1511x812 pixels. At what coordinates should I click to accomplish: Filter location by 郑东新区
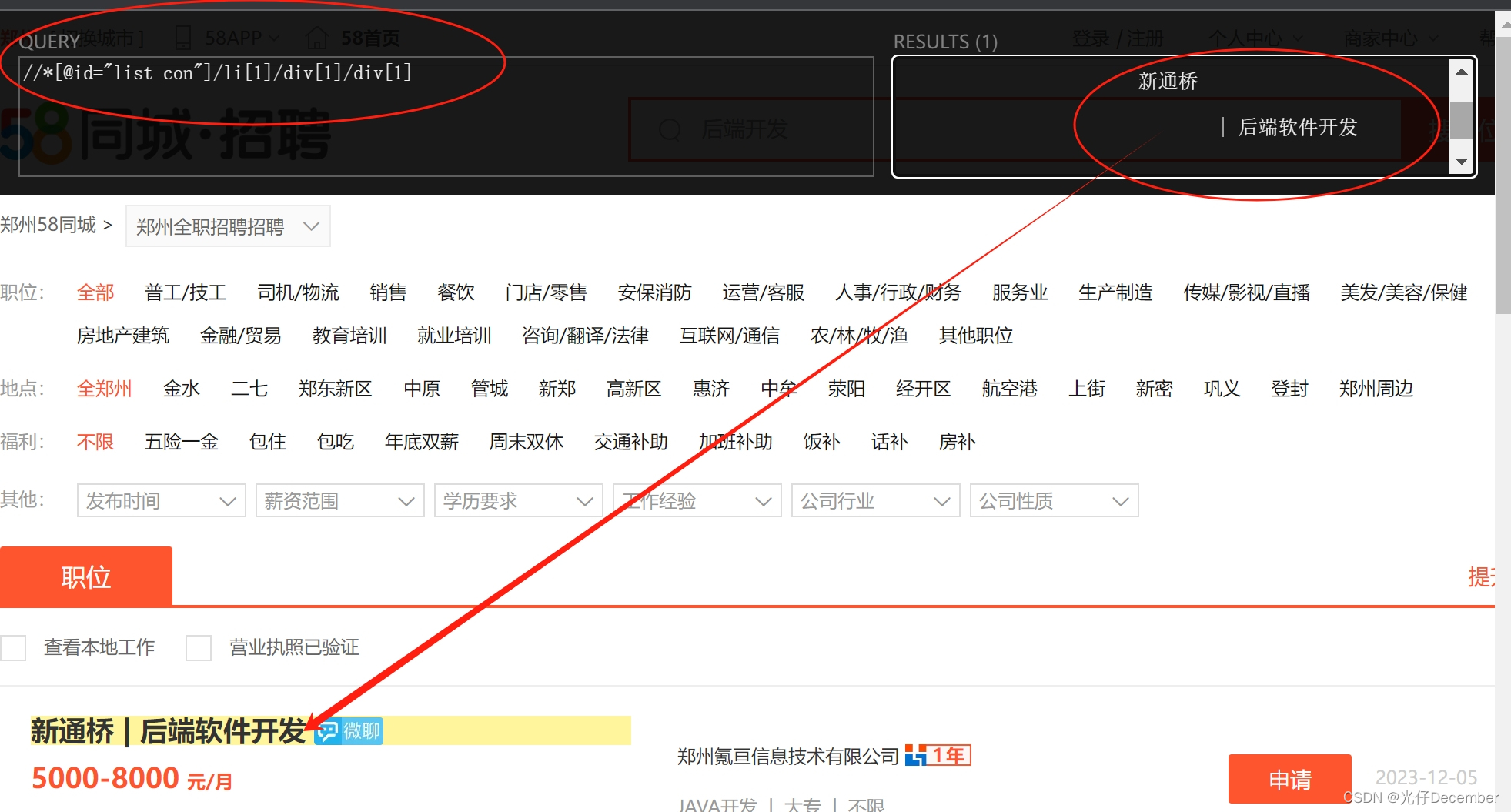click(336, 389)
